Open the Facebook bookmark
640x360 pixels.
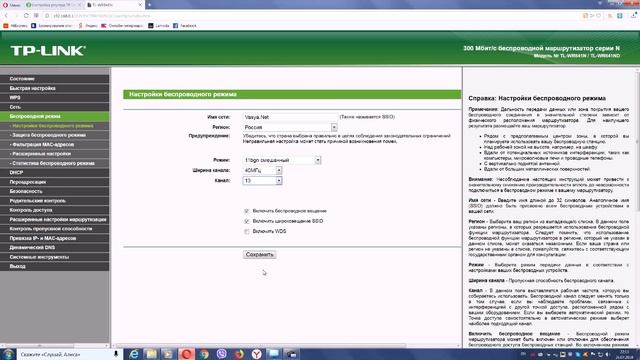point(185,26)
